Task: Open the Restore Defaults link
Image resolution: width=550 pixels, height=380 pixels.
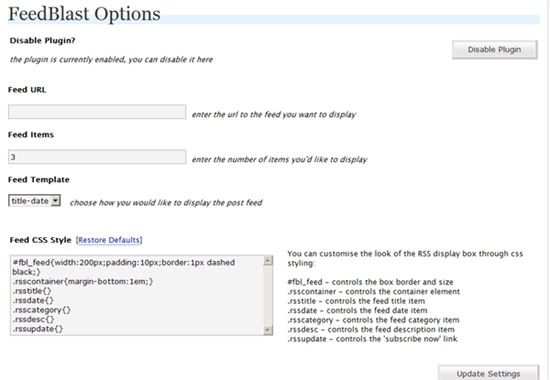Action: pos(109,240)
